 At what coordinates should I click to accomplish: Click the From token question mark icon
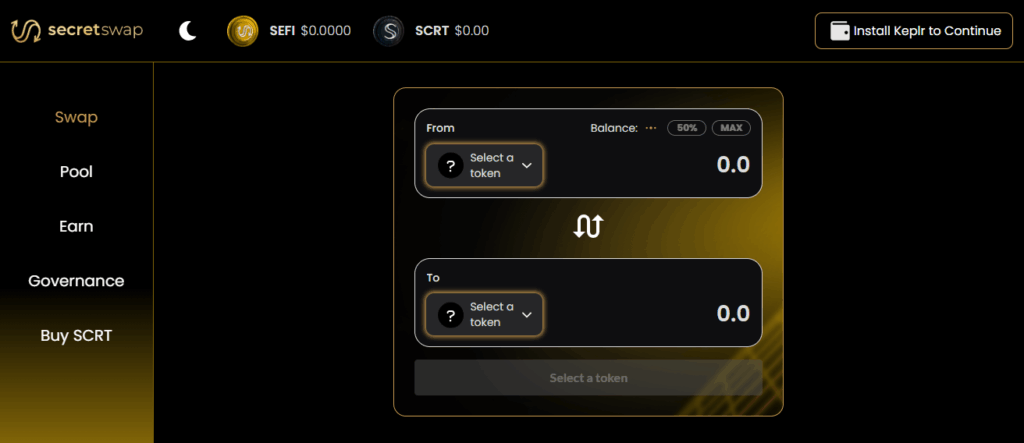pos(451,166)
